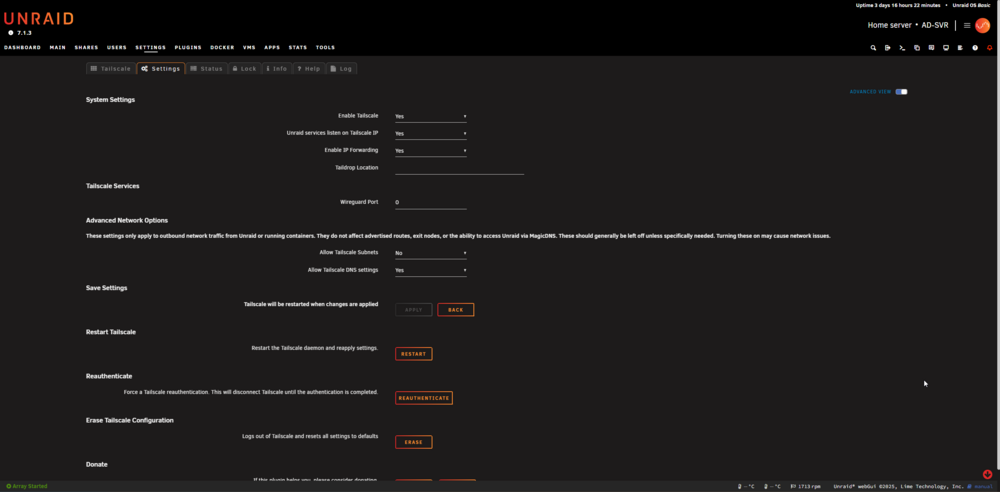
Task: Open the Log tab
Action: coord(341,68)
